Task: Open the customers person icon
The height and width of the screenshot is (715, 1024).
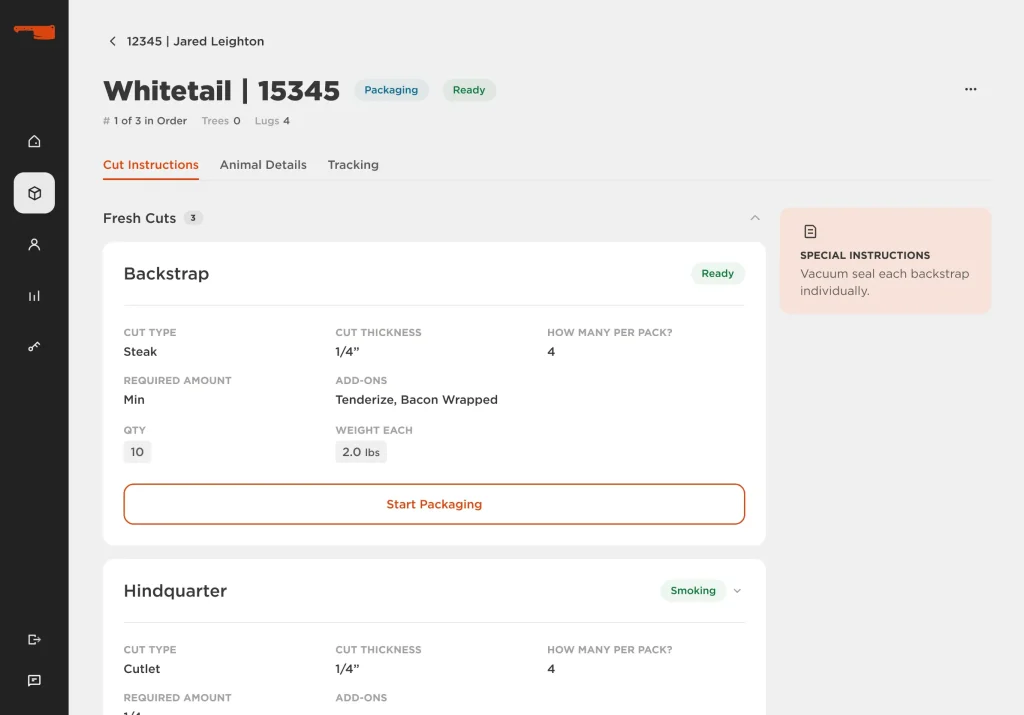Action: pos(34,244)
